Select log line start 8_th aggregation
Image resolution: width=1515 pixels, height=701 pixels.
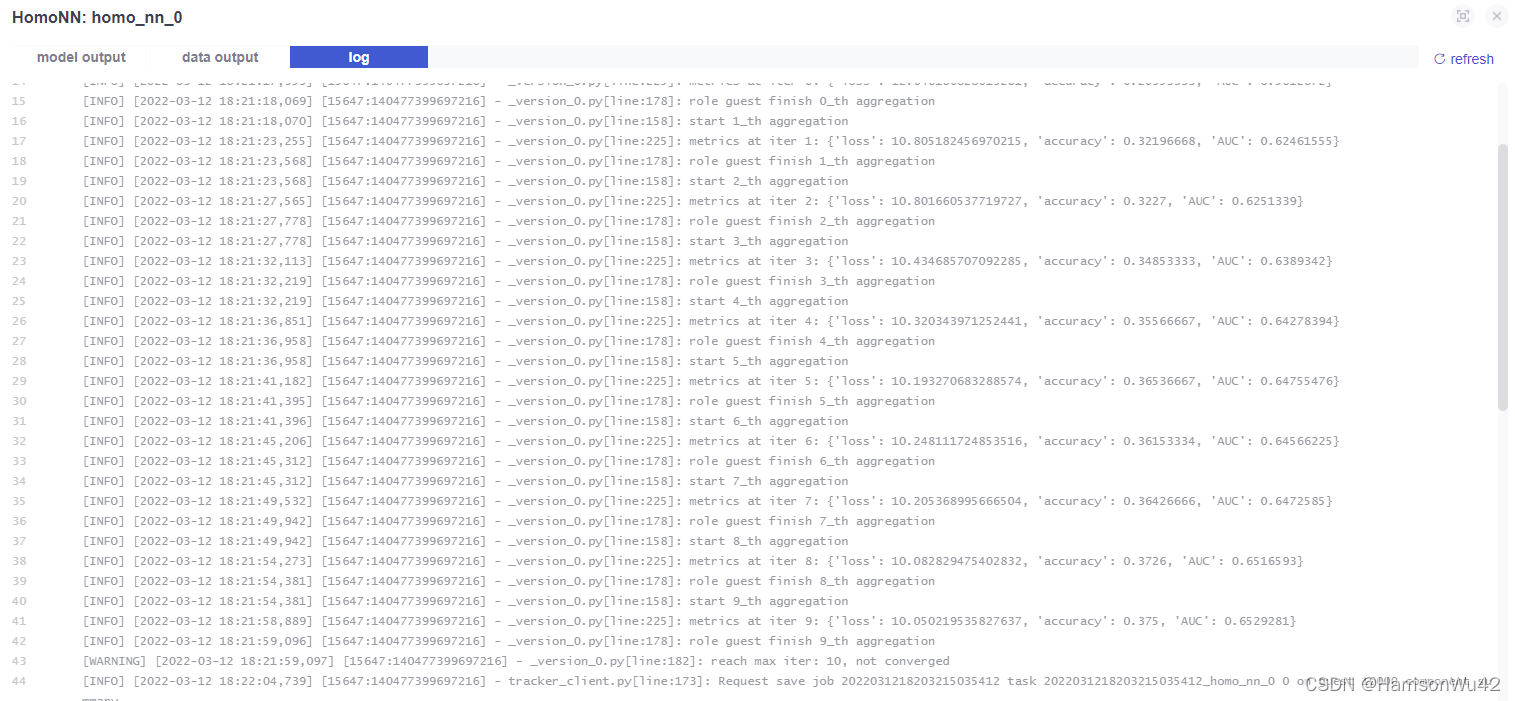pos(466,541)
